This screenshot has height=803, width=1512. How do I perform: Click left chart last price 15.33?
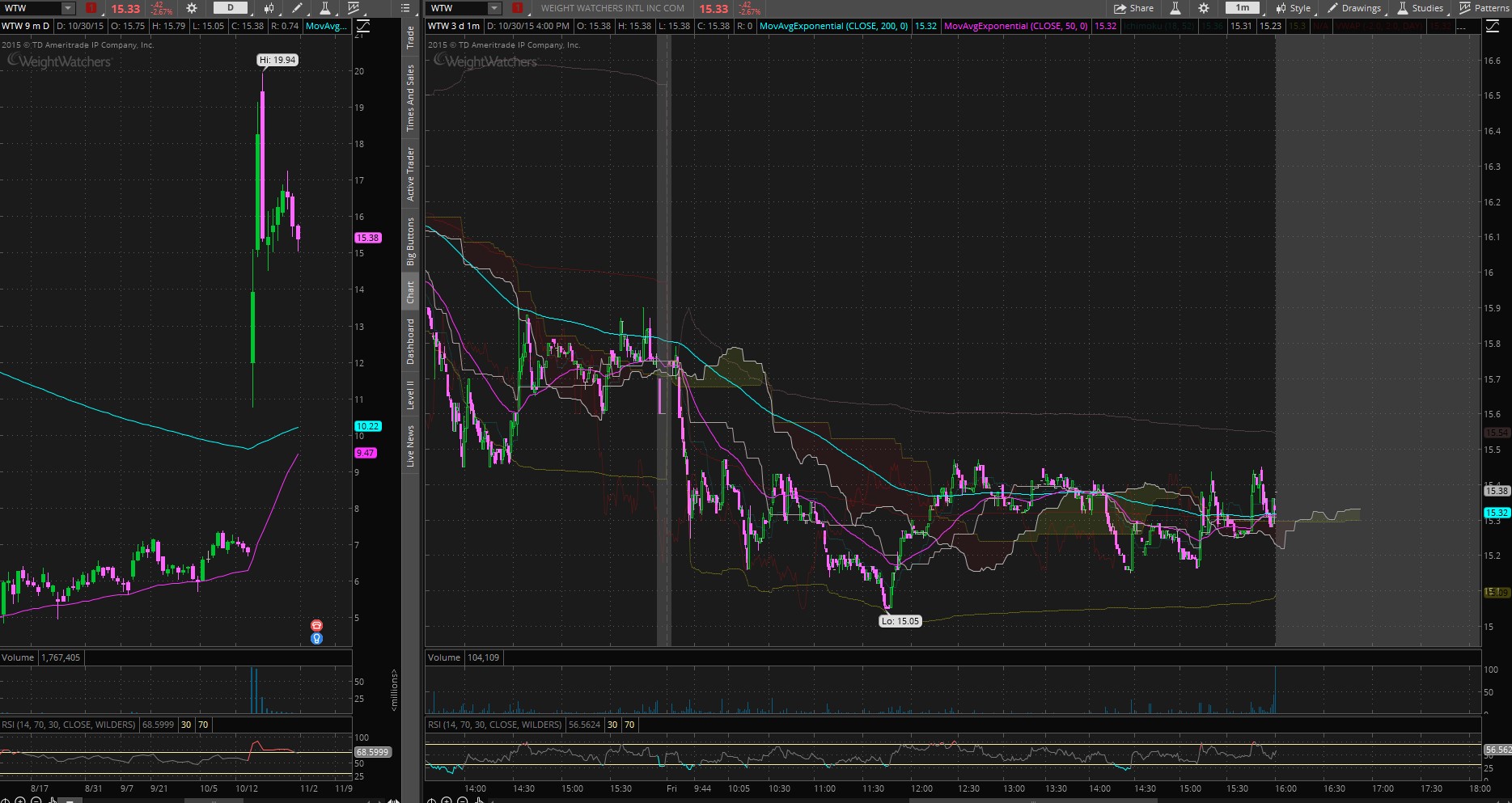(125, 9)
